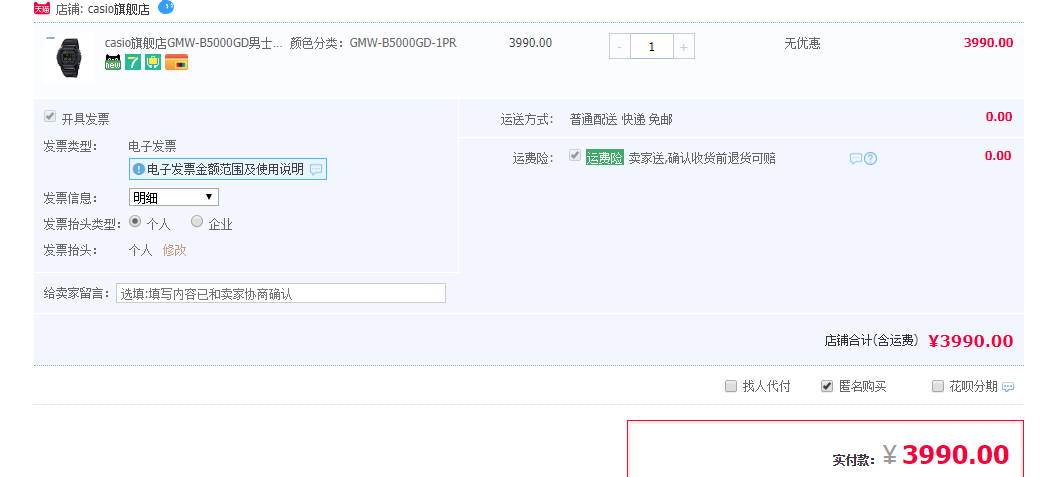
Task: Click the red Tmall logo icon
Action: tap(42, 8)
